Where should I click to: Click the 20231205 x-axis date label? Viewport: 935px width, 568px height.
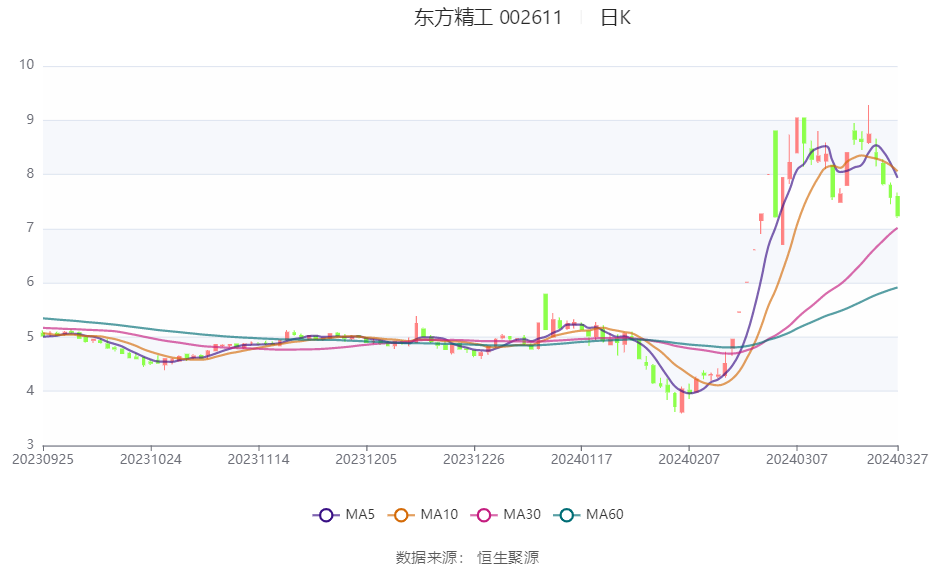coord(366,460)
